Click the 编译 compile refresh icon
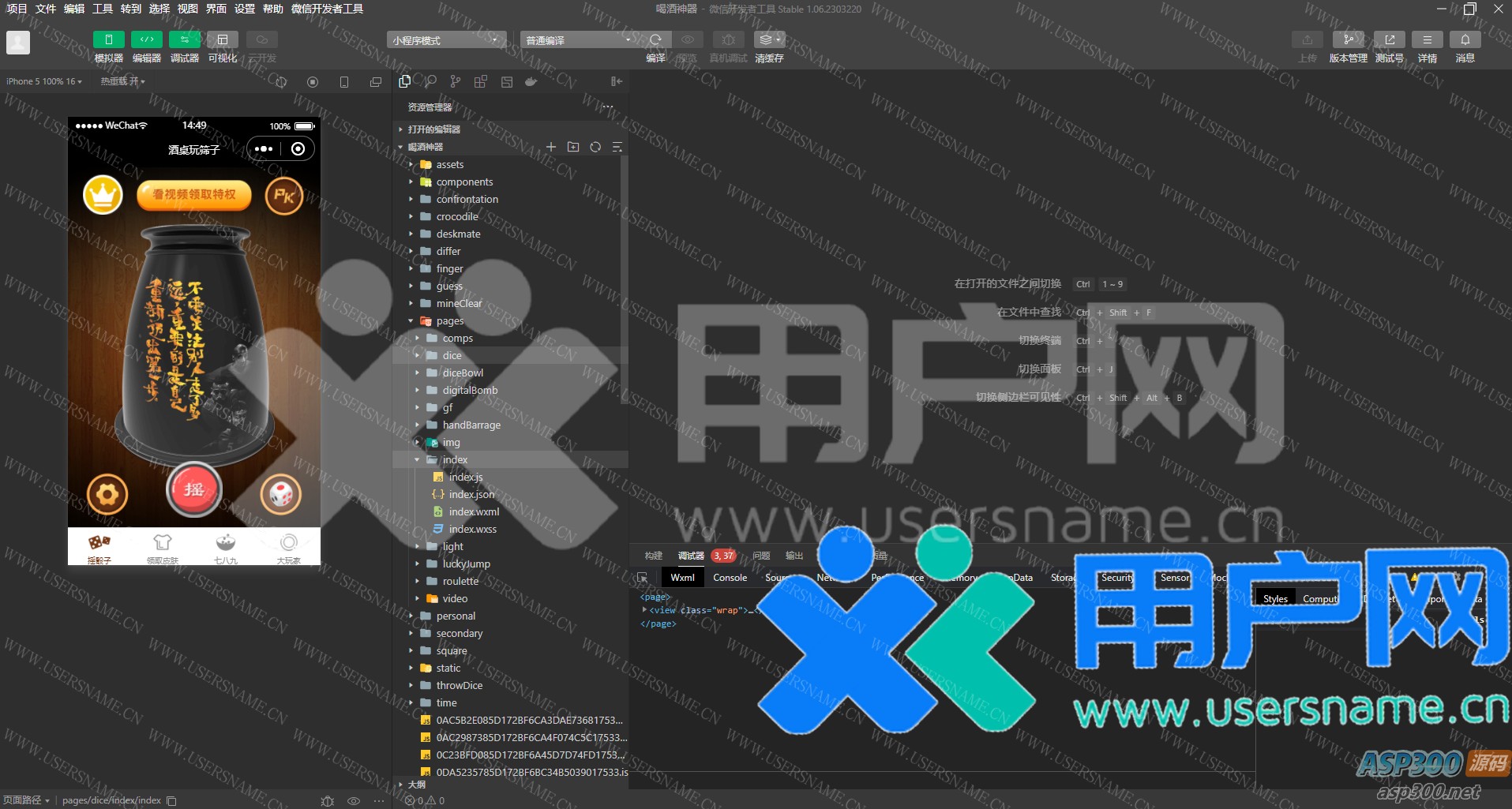Image resolution: width=1512 pixels, height=809 pixels. coord(655,39)
